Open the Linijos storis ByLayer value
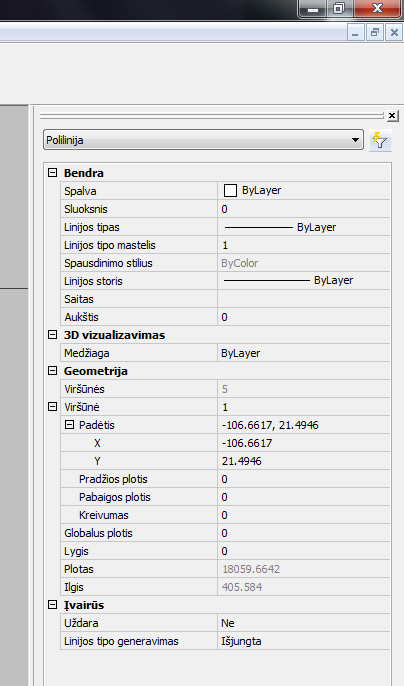This screenshot has height=686, width=404. point(303,281)
